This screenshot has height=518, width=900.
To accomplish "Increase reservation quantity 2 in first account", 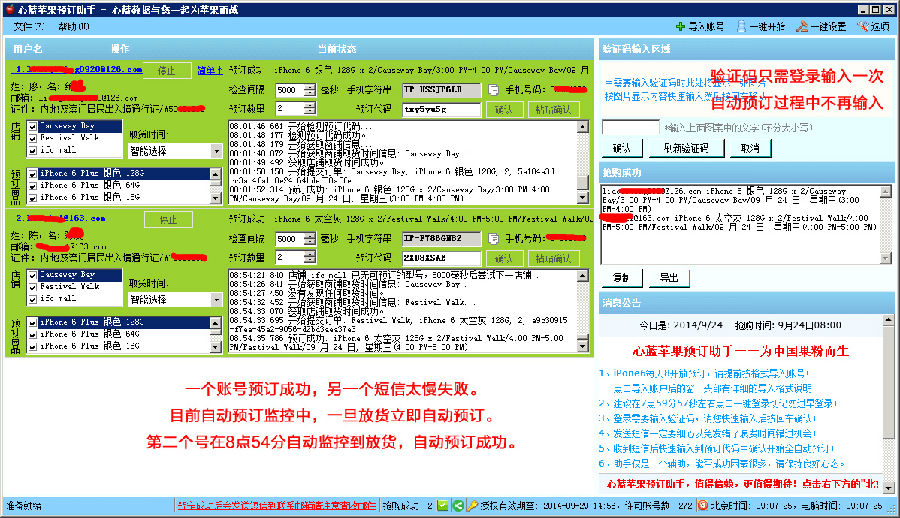I will [x=309, y=106].
